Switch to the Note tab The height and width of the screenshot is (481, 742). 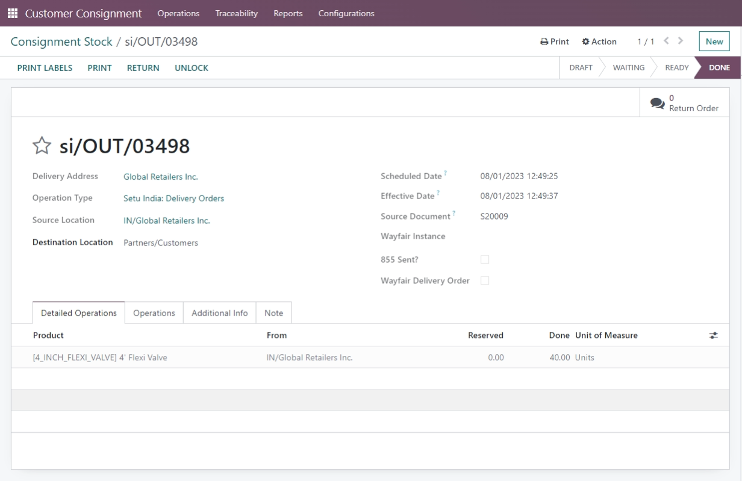(x=274, y=313)
